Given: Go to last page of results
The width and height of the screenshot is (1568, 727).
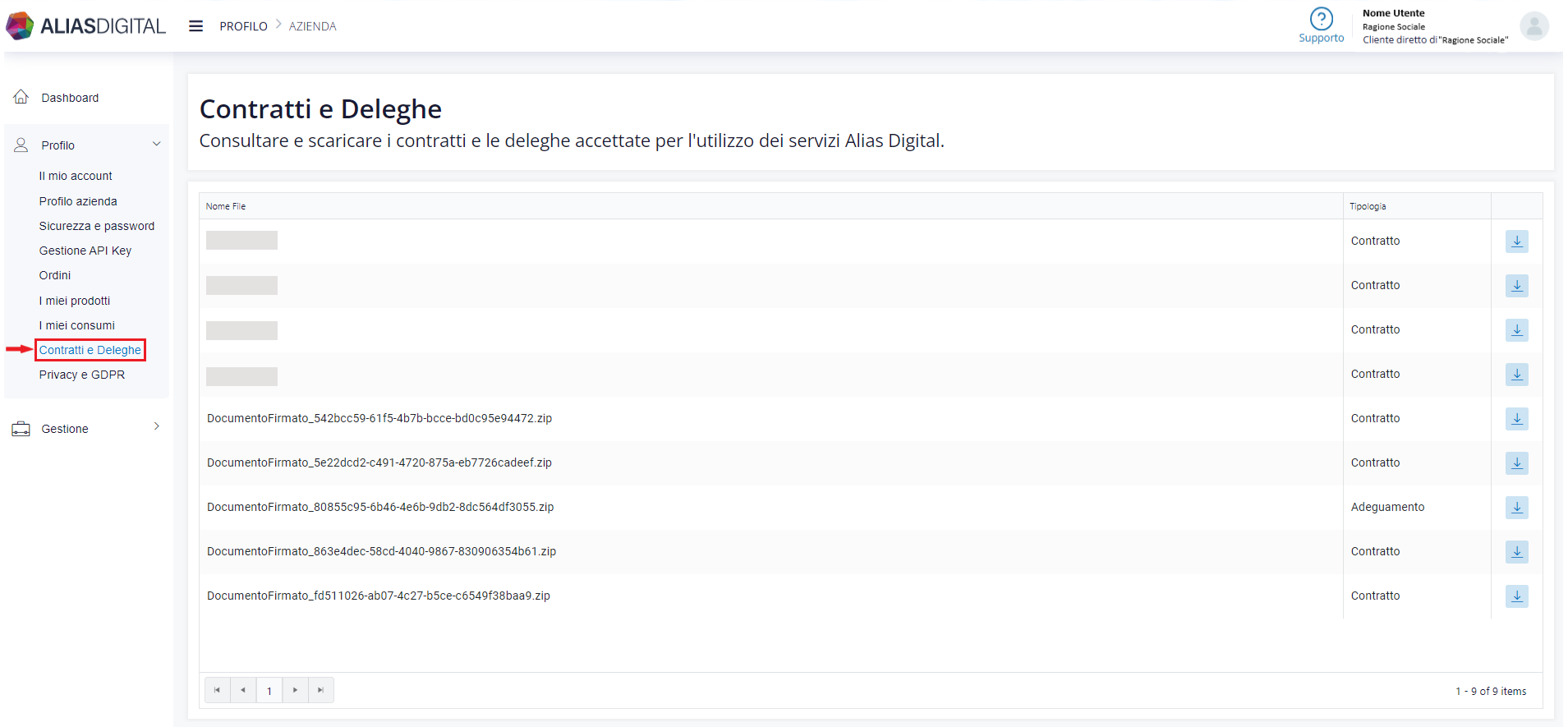Looking at the screenshot, I should pos(321,690).
